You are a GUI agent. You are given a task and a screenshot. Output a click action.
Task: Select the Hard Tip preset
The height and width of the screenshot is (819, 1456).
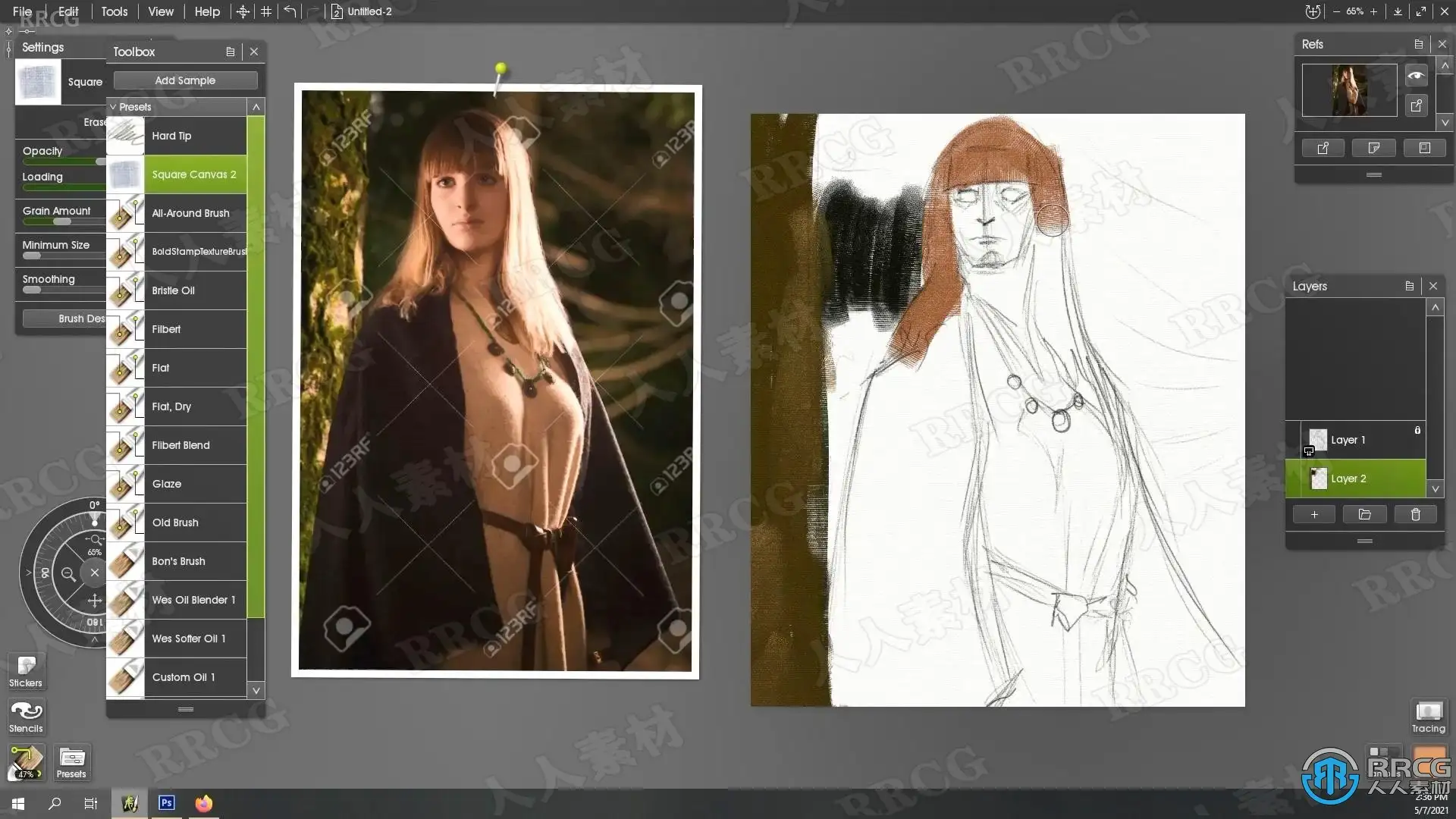coord(176,136)
